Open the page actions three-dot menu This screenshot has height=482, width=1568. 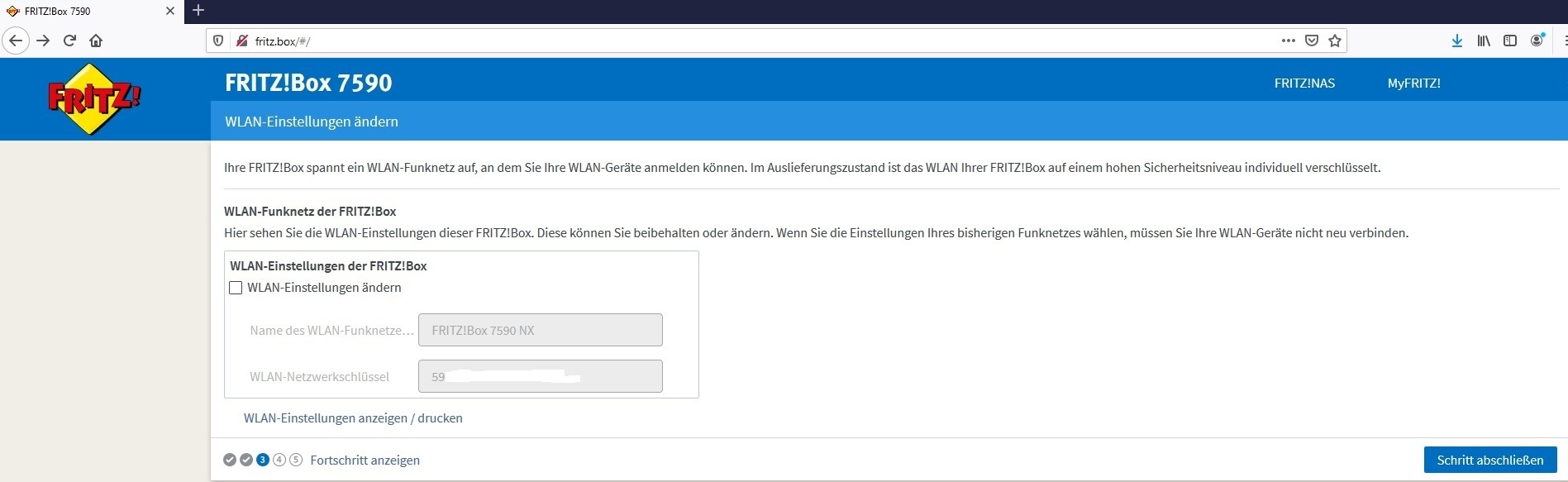(x=1288, y=41)
